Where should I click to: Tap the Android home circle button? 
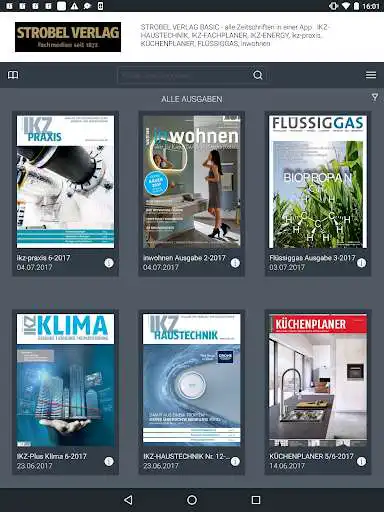click(192, 500)
